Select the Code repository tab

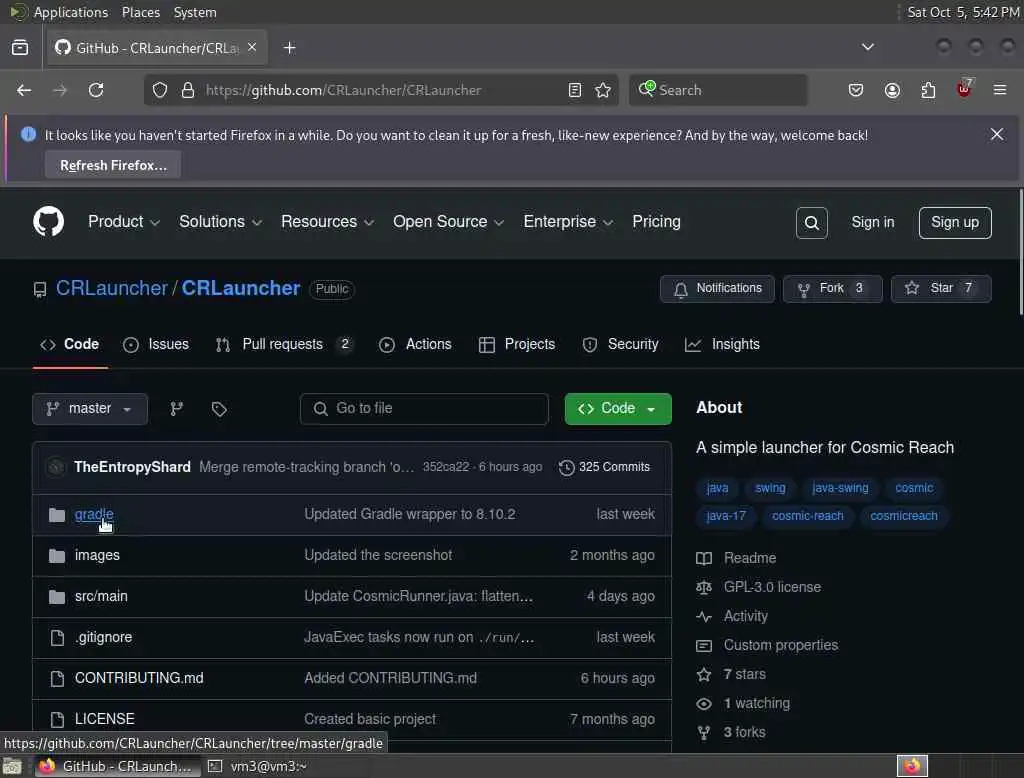point(70,344)
